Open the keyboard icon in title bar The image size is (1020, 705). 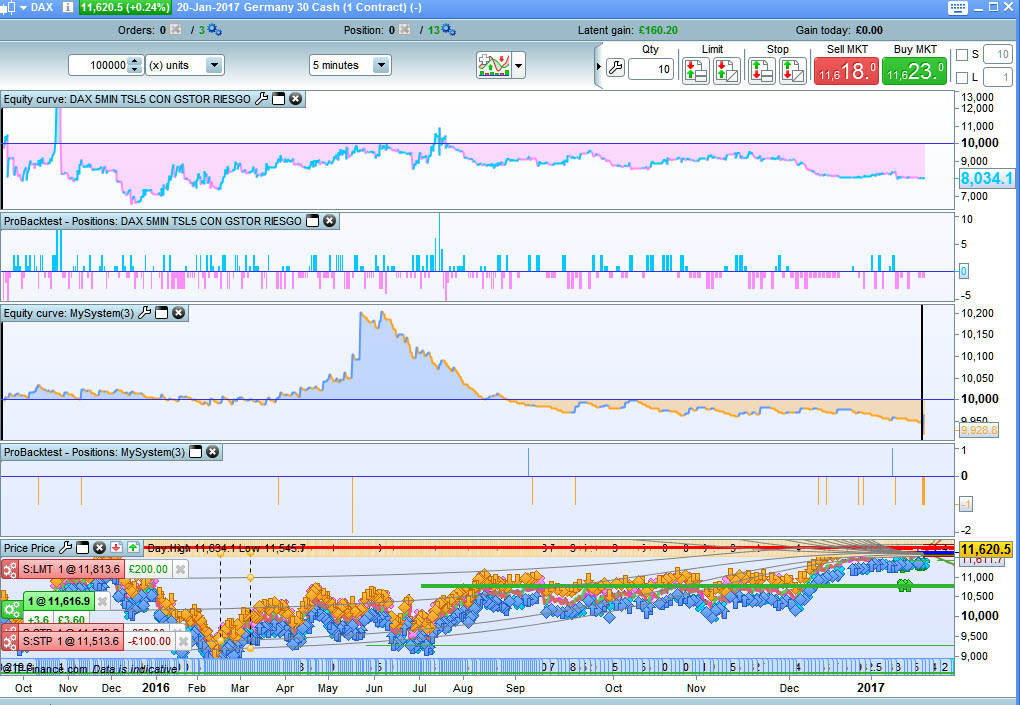pos(956,8)
